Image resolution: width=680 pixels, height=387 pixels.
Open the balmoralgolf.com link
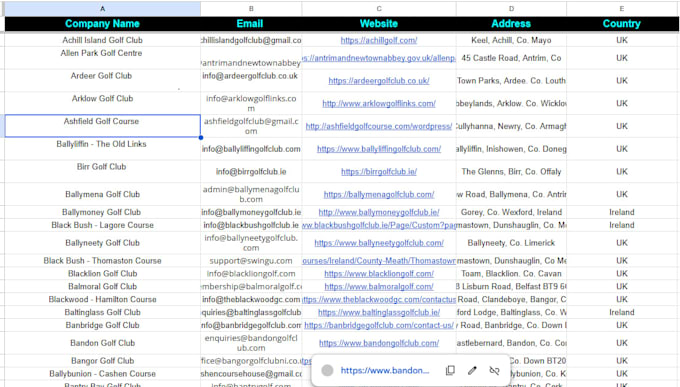click(379, 287)
